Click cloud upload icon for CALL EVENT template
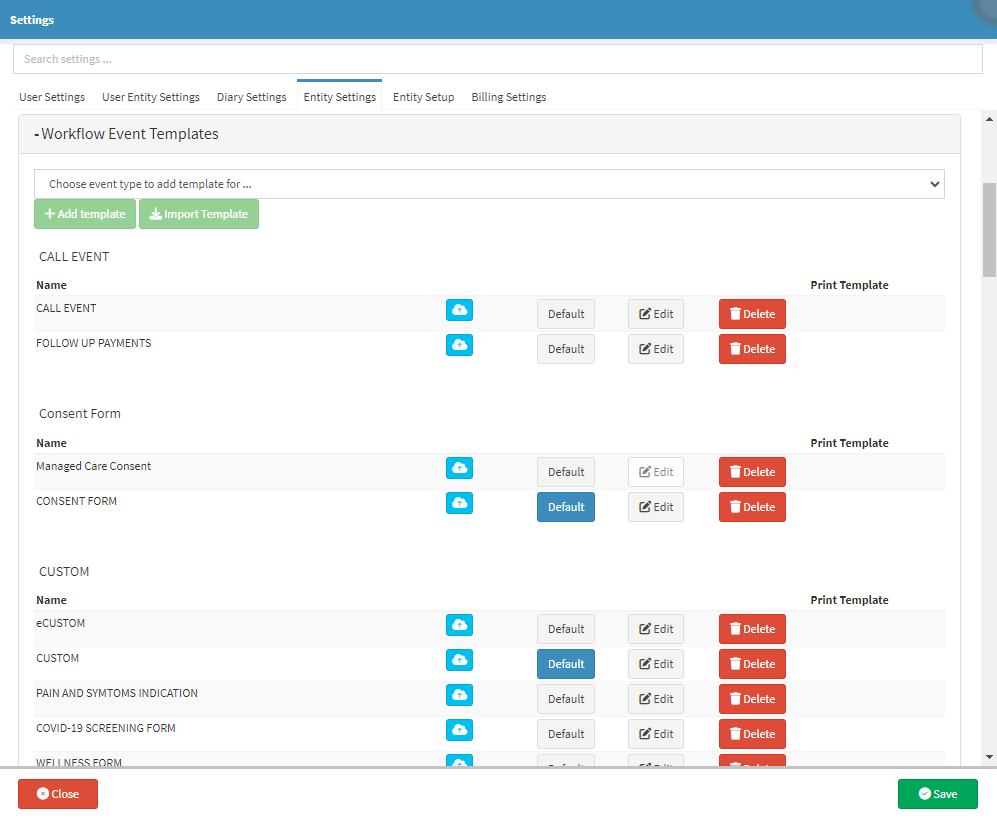The image size is (997, 818). 459,310
